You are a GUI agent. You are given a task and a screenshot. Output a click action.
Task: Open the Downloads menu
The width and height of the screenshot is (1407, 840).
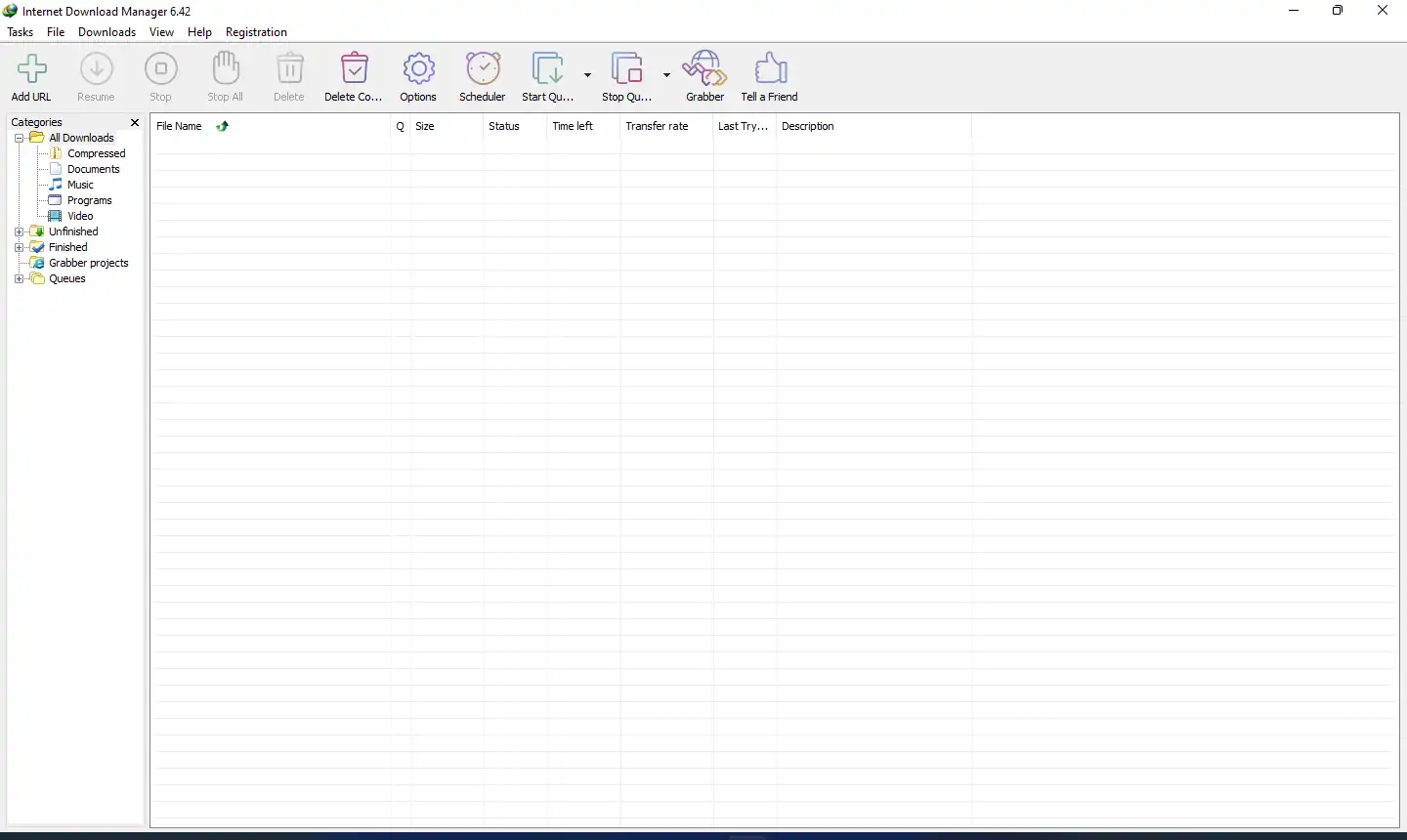click(x=107, y=32)
